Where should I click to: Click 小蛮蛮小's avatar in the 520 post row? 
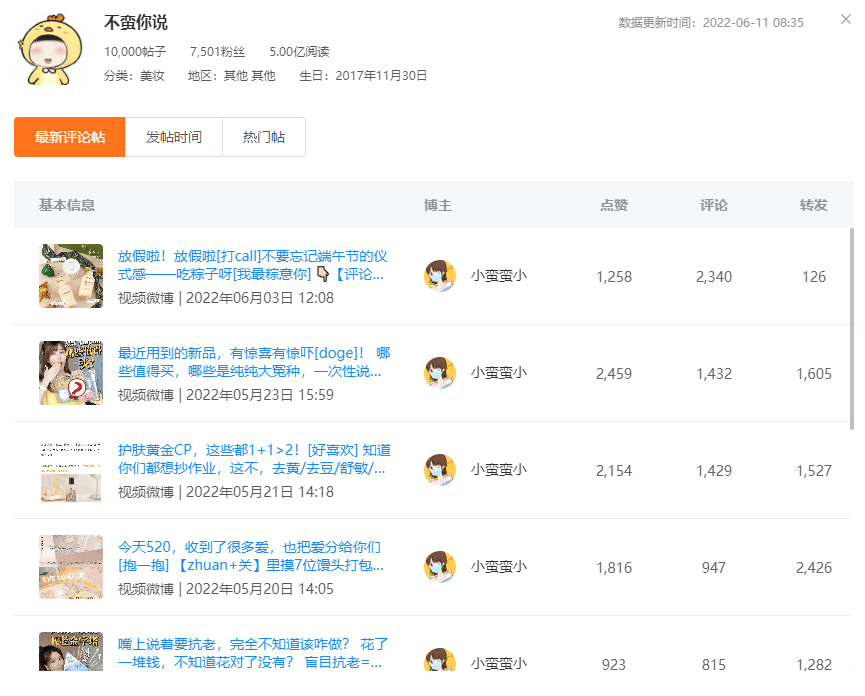point(440,567)
